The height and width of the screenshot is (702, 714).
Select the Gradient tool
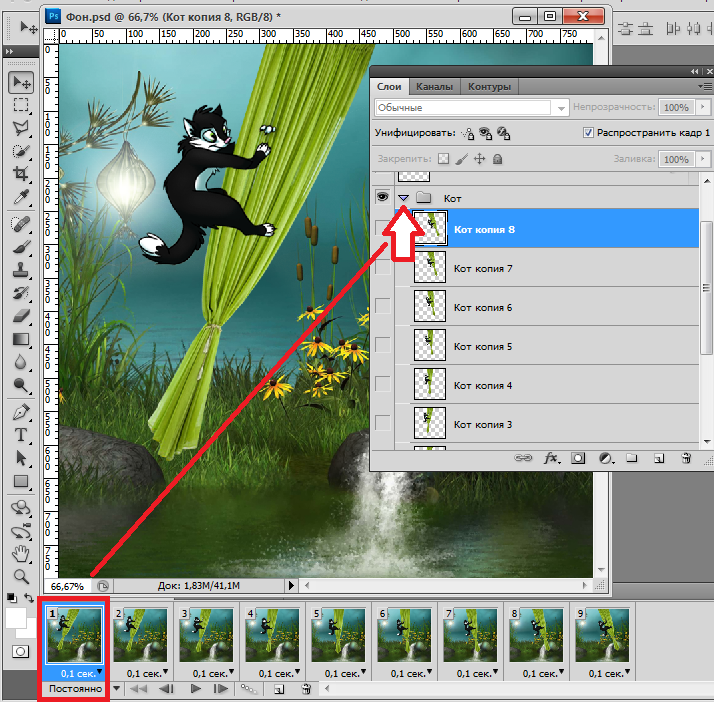pyautogui.click(x=21, y=339)
